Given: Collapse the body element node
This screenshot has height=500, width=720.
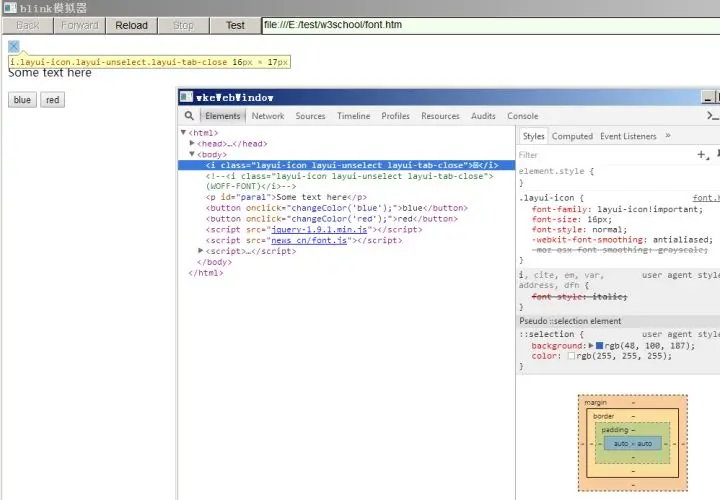Looking at the screenshot, I should point(192,154).
